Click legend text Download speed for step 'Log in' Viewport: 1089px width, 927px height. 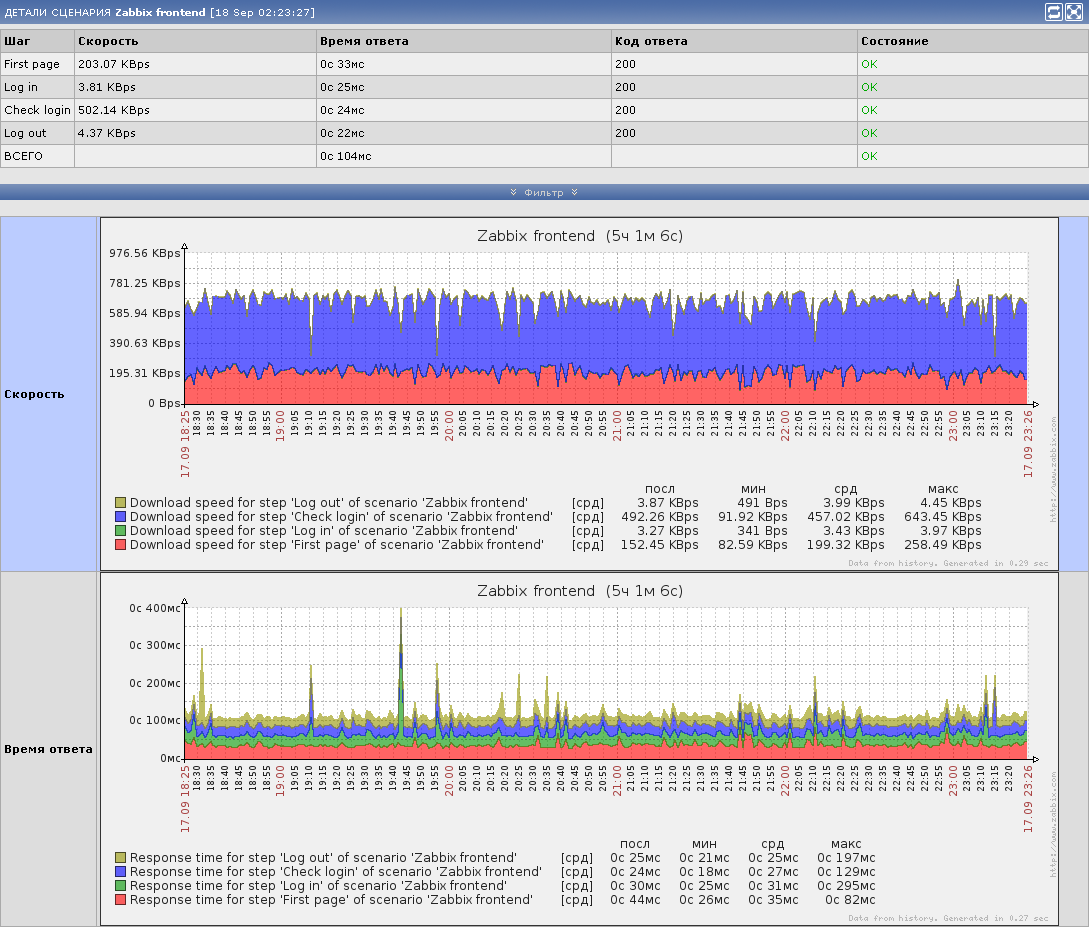(324, 531)
